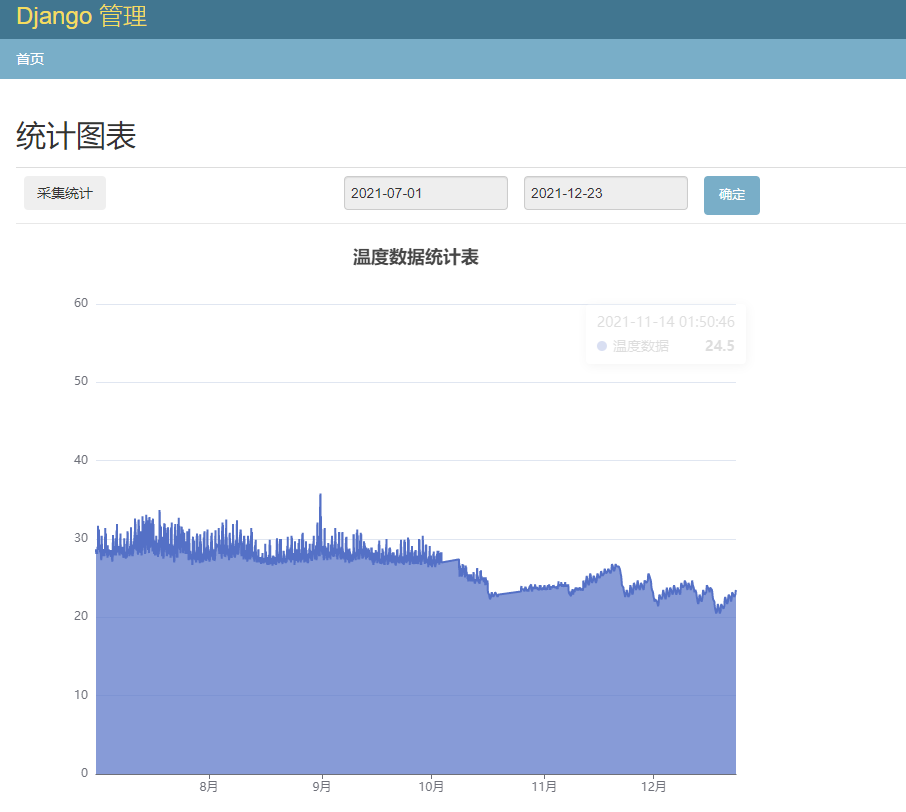906x812 pixels.
Task: Click the y-axis label 40
Action: pyautogui.click(x=81, y=459)
